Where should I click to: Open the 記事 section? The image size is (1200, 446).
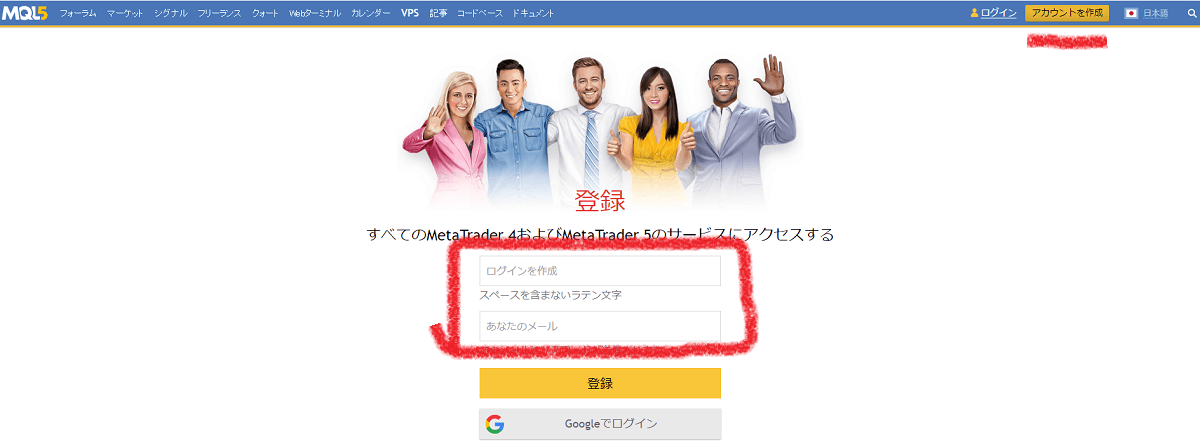(x=438, y=13)
